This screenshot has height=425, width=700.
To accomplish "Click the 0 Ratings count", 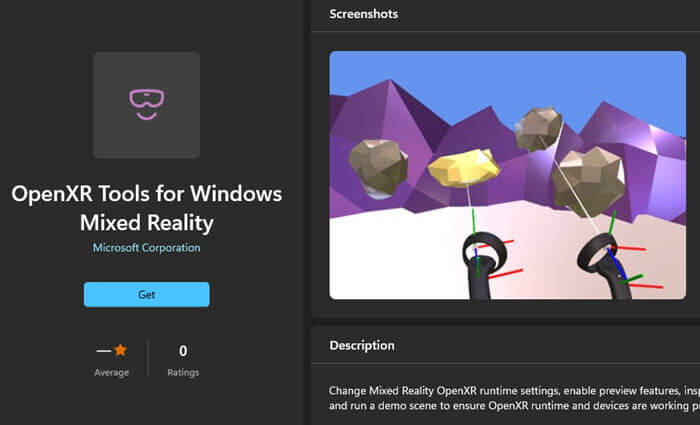I will pyautogui.click(x=183, y=360).
